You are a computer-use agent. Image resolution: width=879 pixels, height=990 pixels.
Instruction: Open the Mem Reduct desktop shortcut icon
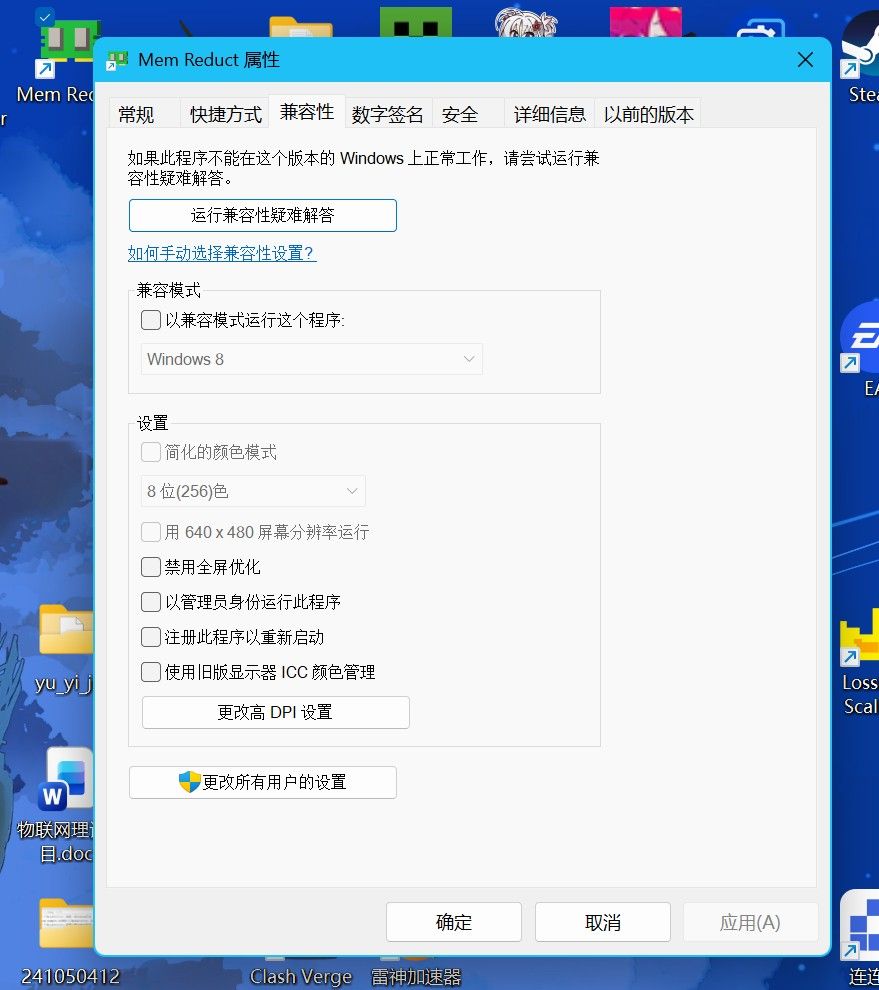tap(66, 43)
